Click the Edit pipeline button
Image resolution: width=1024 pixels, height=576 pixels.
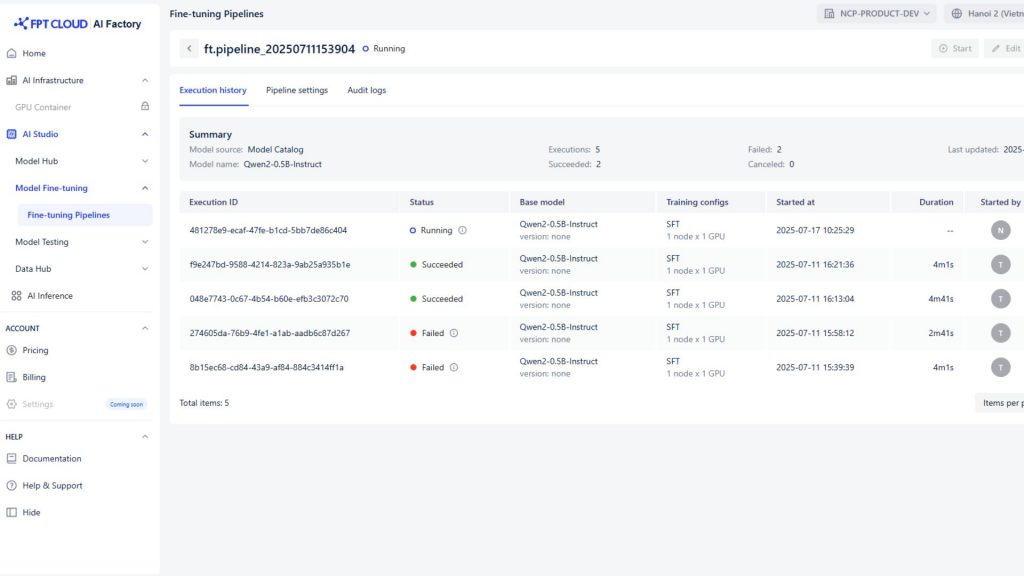point(1006,48)
